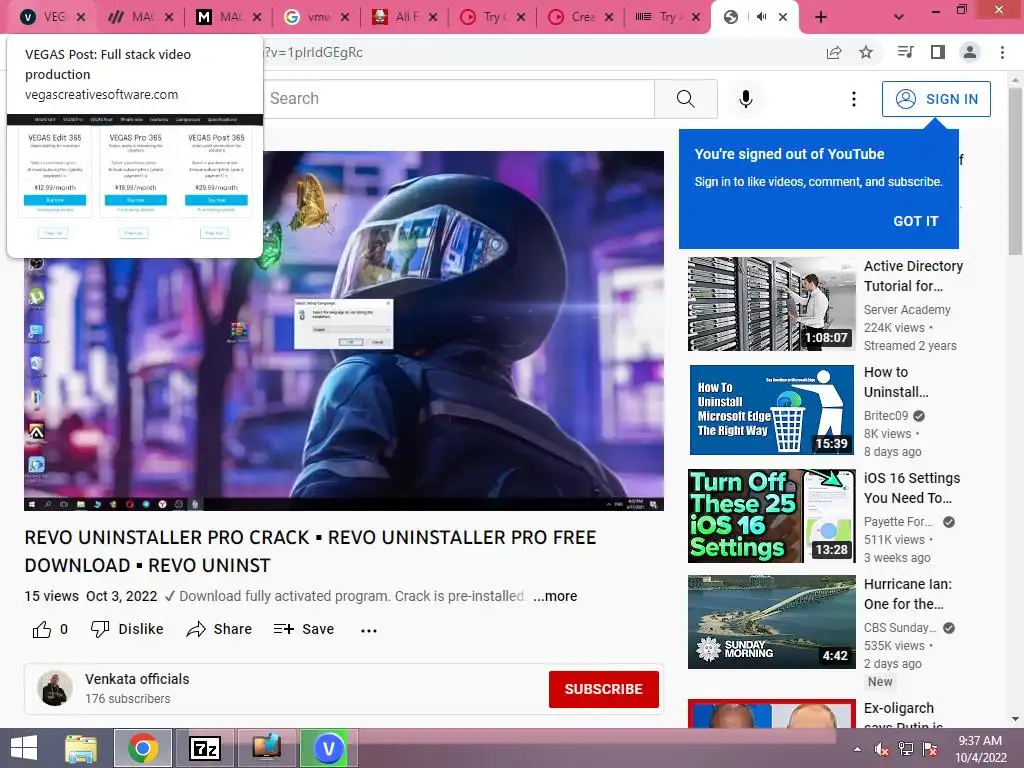Toggle Chrome side panel icon

[x=938, y=52]
